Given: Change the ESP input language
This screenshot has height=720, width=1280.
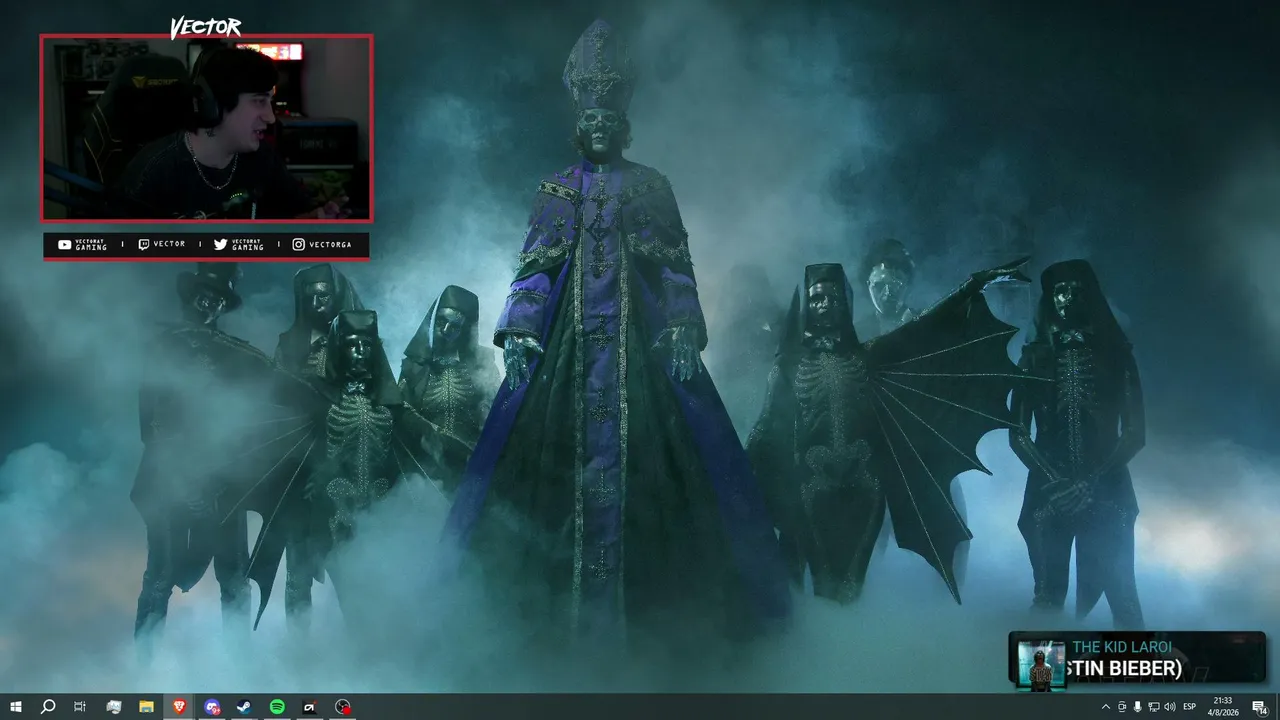Looking at the screenshot, I should [1190, 707].
